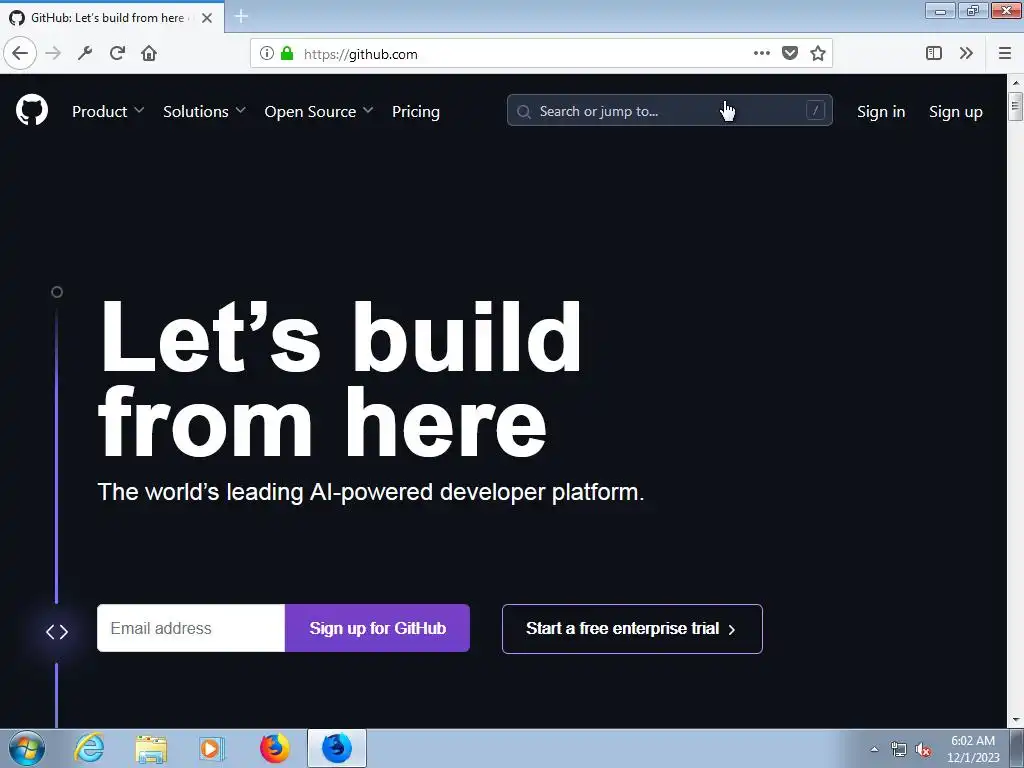The image size is (1024, 768).
Task: Click Sign up in the header
Action: 955,112
